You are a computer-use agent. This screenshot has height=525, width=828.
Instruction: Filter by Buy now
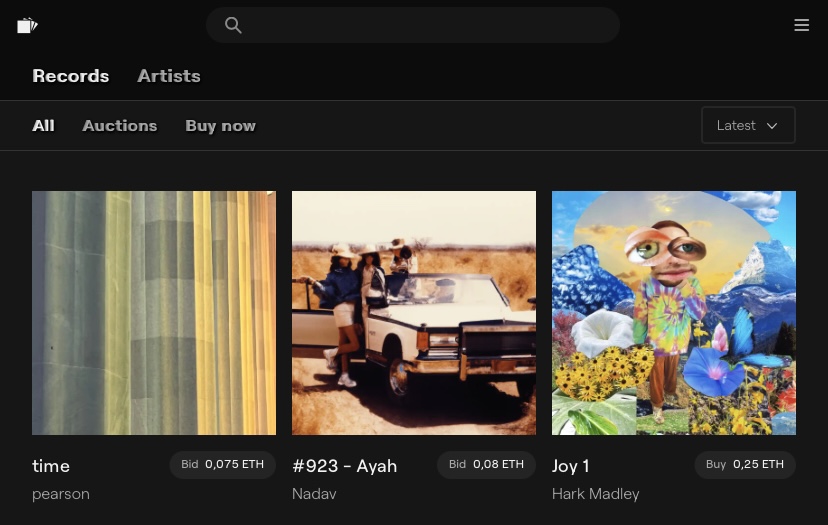221,126
